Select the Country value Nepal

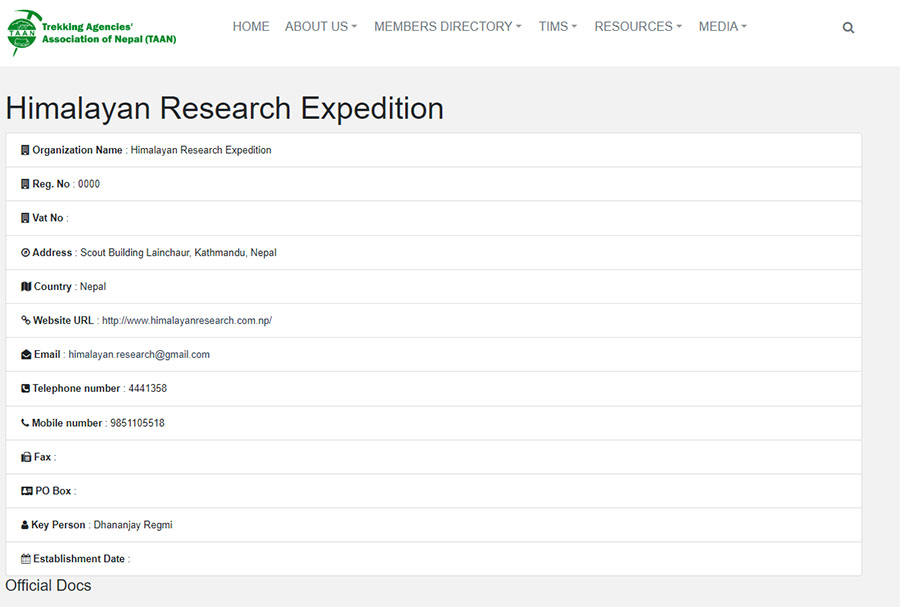(x=93, y=286)
